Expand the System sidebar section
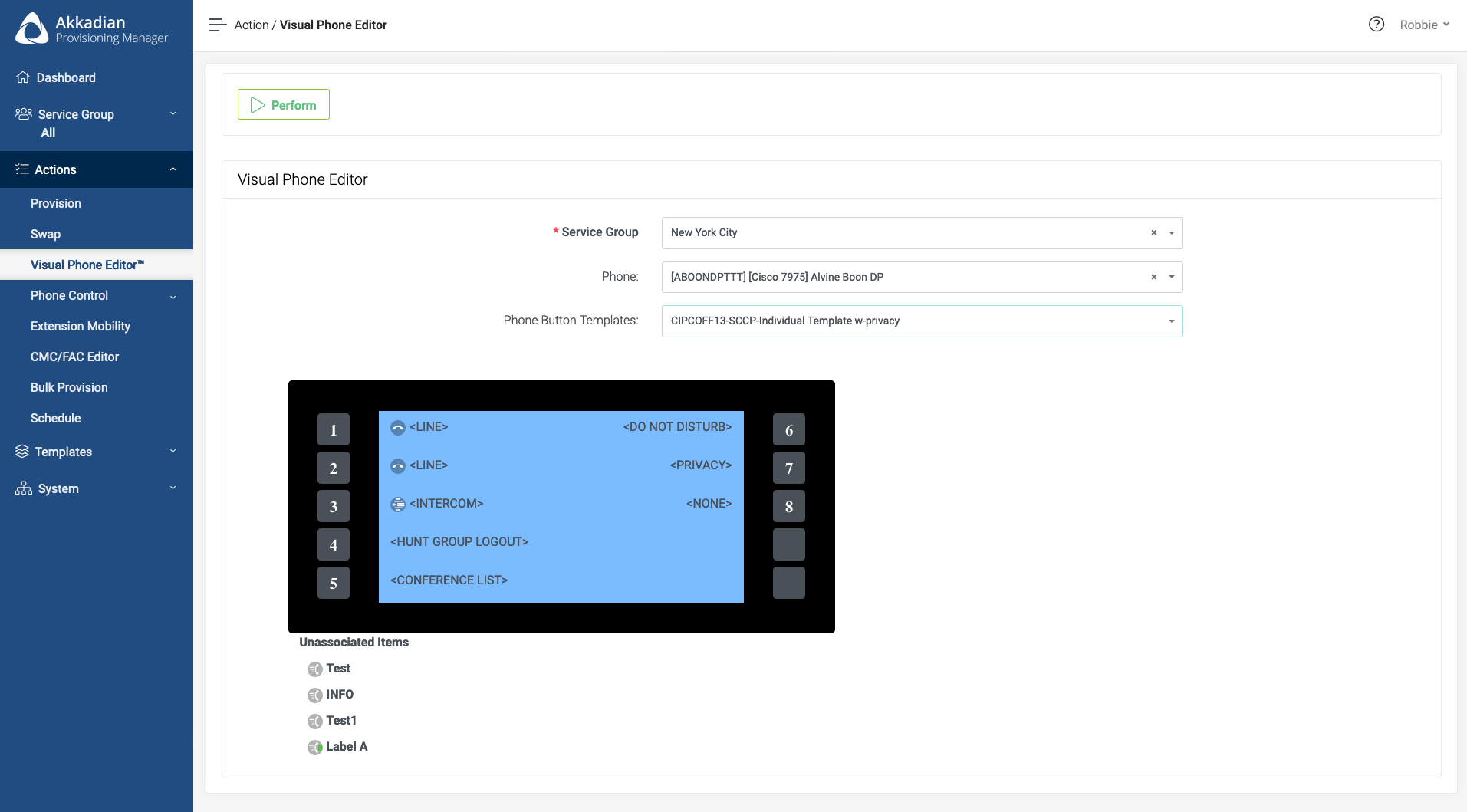The image size is (1467, 812). point(97,488)
